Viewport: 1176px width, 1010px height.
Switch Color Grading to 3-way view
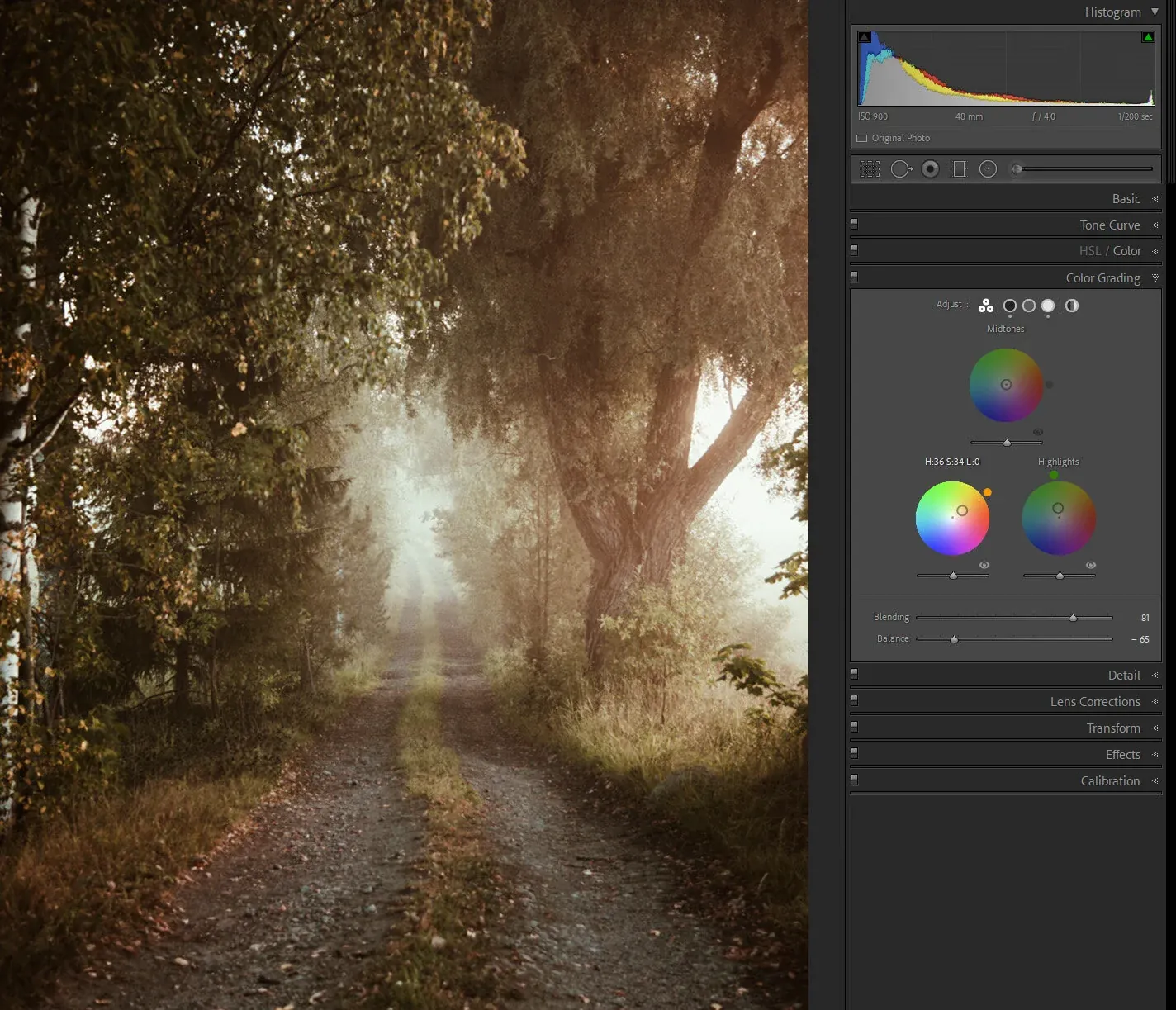[x=986, y=306]
